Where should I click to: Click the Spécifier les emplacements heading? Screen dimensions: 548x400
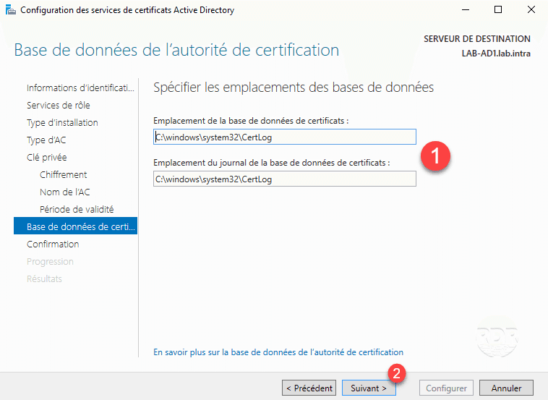[x=294, y=87]
